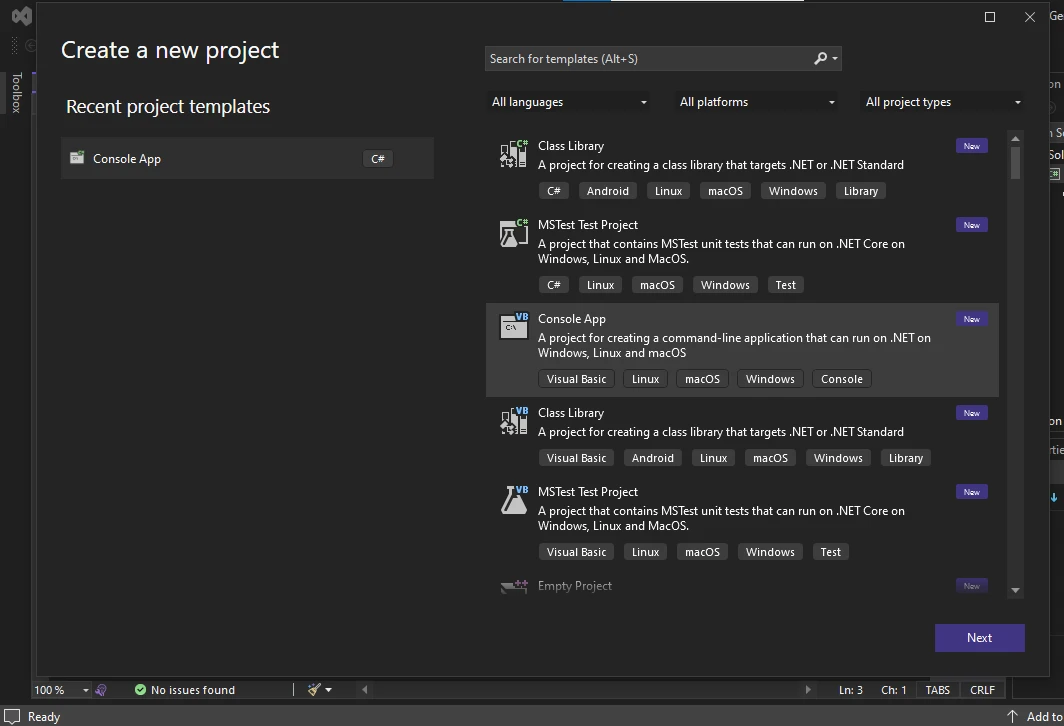Click the CRLF line ending indicator

(x=982, y=690)
